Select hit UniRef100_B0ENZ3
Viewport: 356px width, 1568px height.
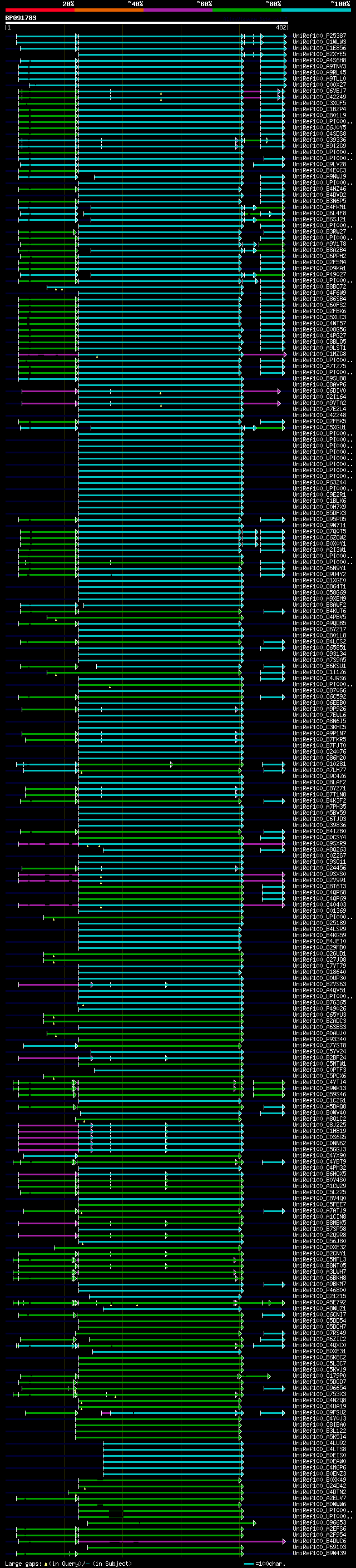point(319,1473)
